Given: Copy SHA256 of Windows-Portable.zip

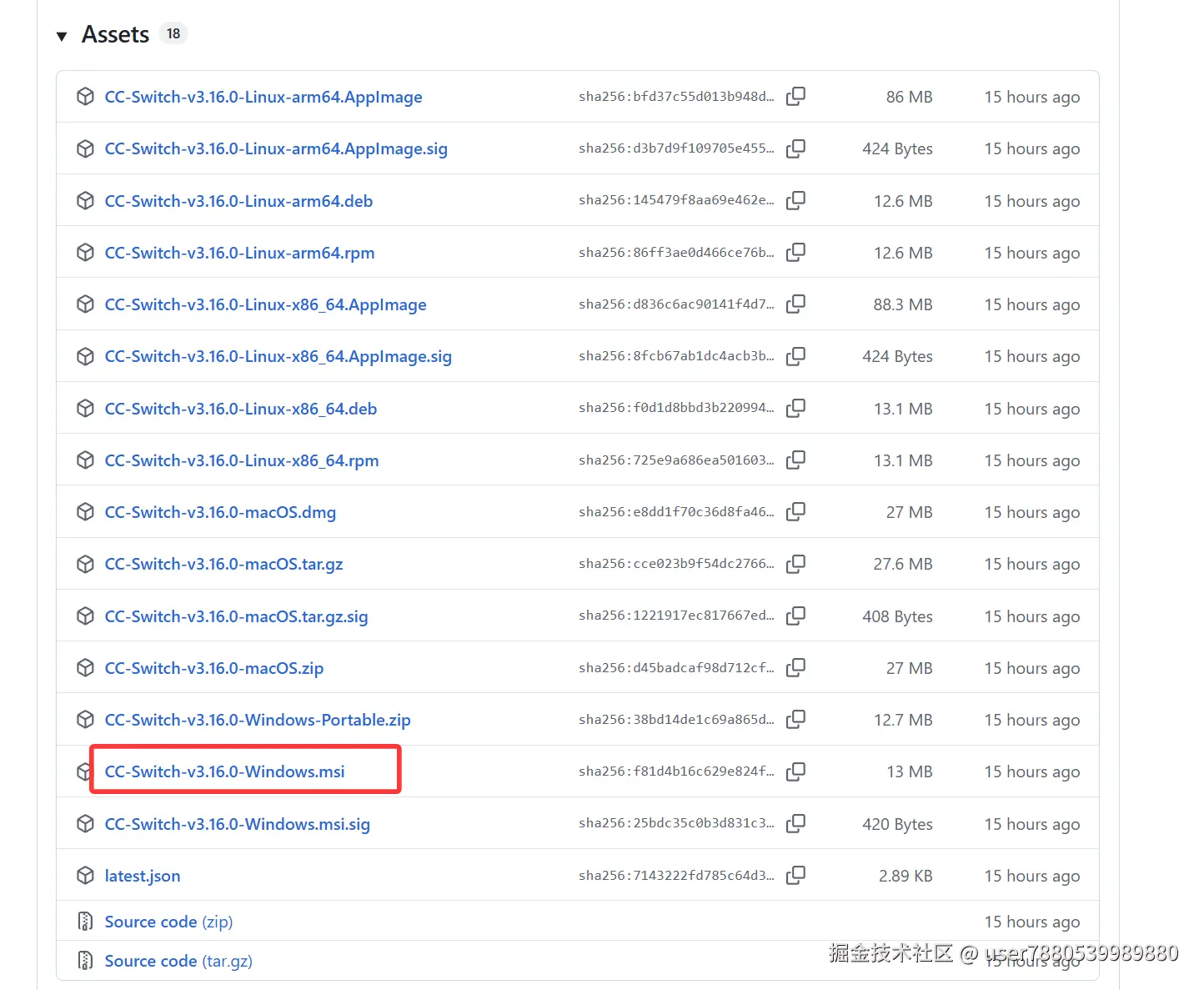Looking at the screenshot, I should click(x=796, y=719).
